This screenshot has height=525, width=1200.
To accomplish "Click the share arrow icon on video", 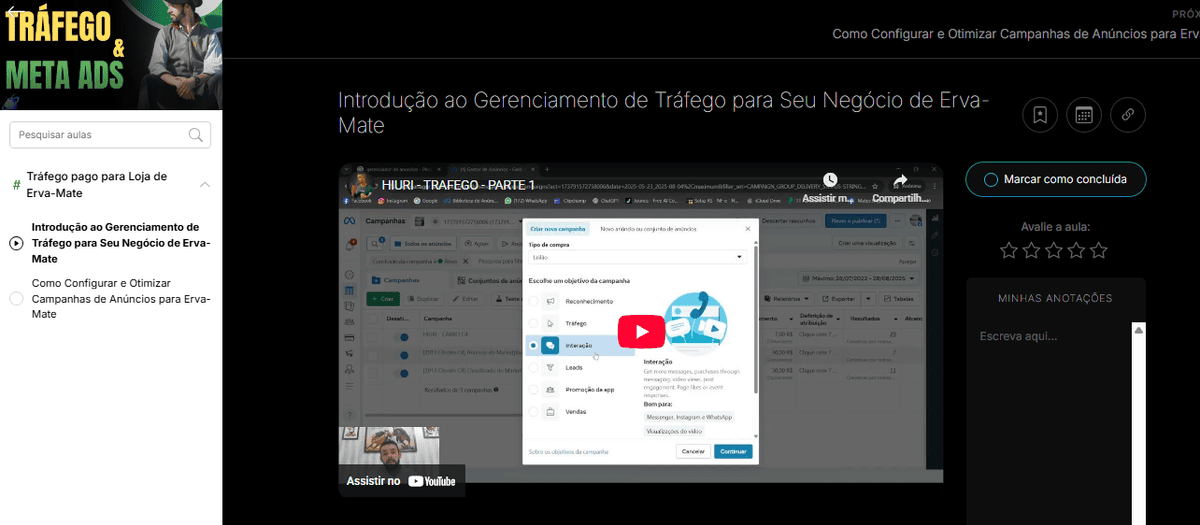I will [x=899, y=181].
